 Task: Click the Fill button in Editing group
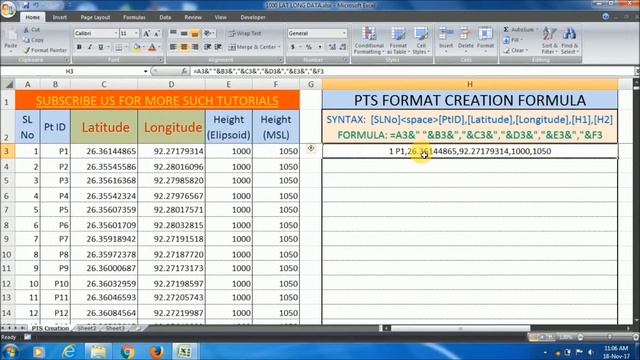click(513, 40)
